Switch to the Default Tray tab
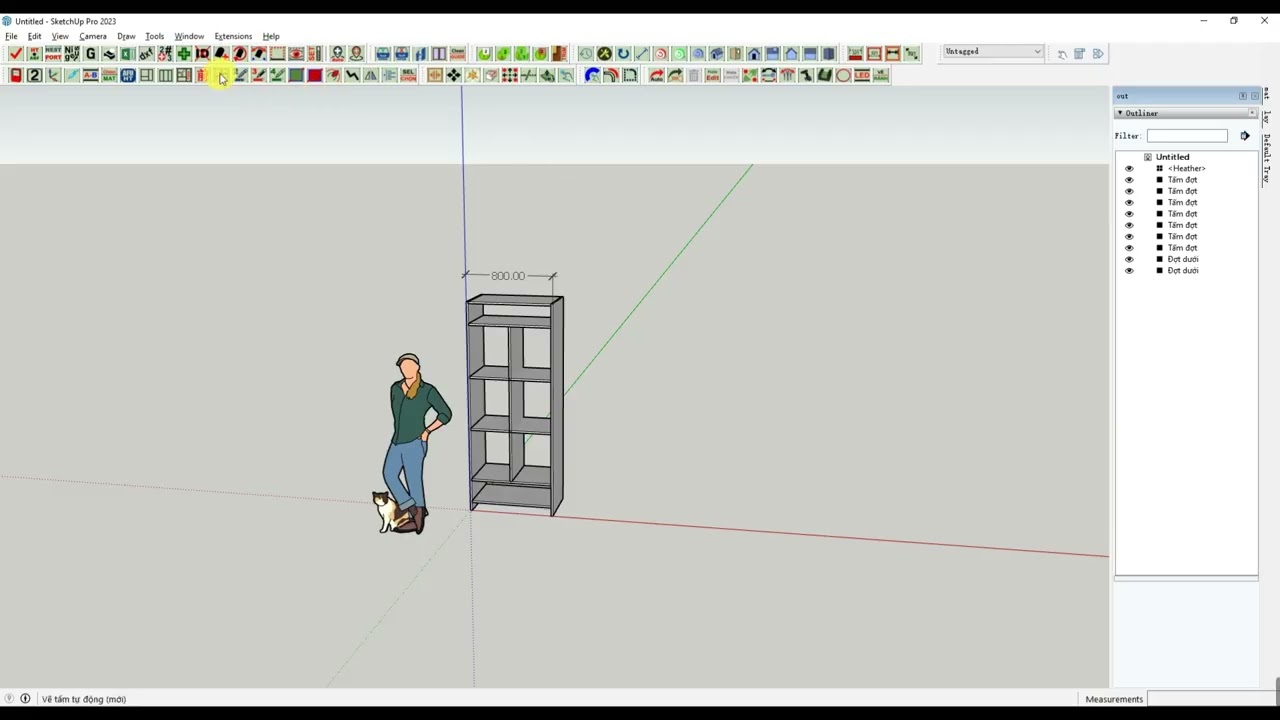 [1266, 160]
